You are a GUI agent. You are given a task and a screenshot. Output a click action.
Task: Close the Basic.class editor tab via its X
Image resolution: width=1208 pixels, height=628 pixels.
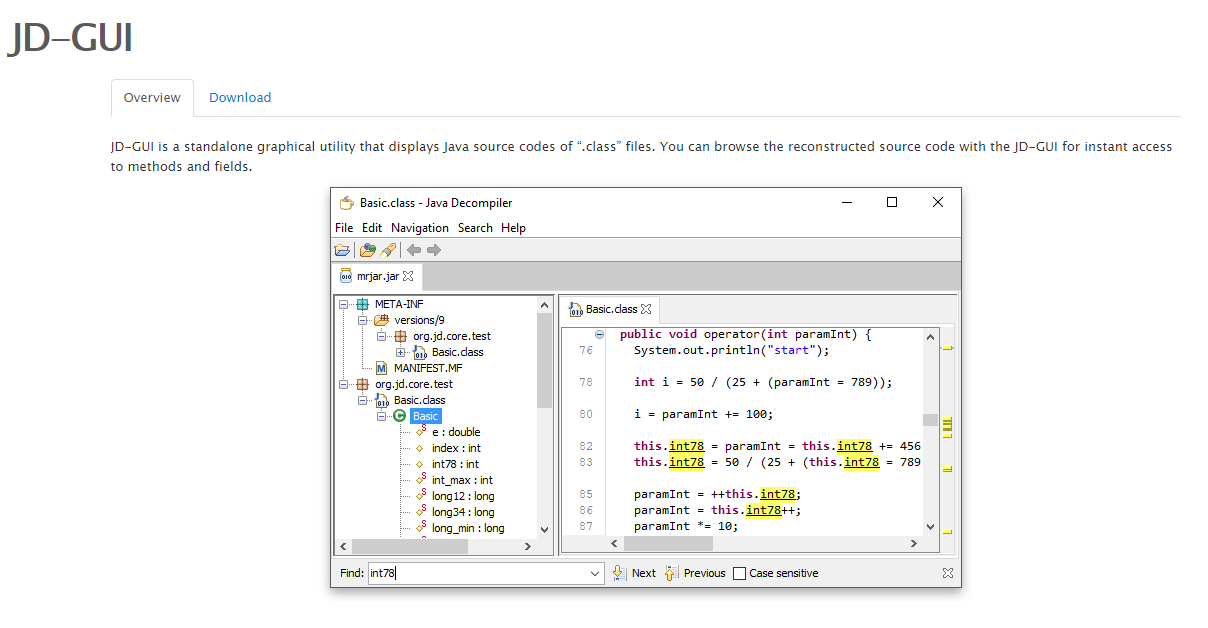click(x=646, y=309)
